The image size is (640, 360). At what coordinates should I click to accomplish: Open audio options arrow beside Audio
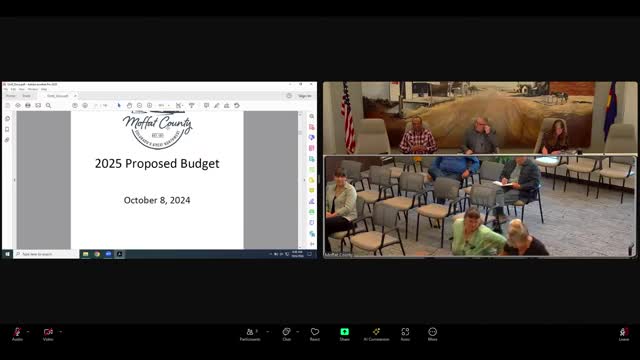(28, 331)
